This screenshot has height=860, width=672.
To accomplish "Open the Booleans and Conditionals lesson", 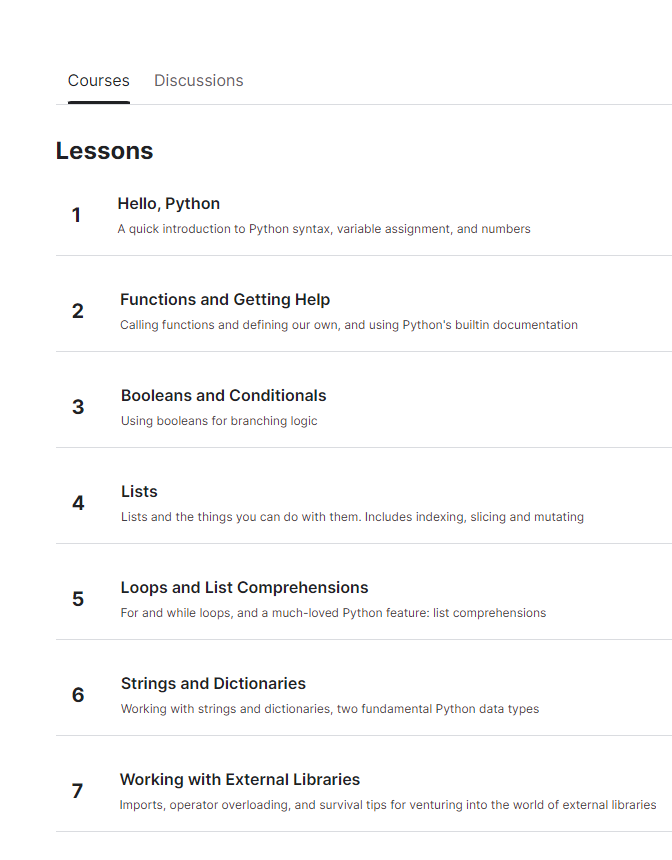I will tap(223, 395).
